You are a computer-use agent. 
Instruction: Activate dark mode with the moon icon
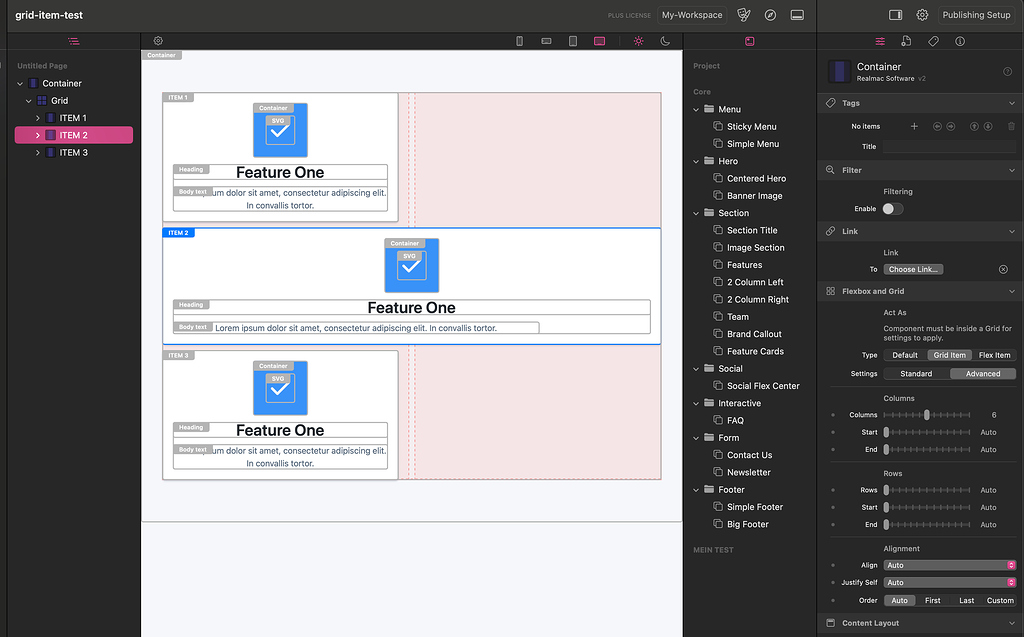point(665,41)
